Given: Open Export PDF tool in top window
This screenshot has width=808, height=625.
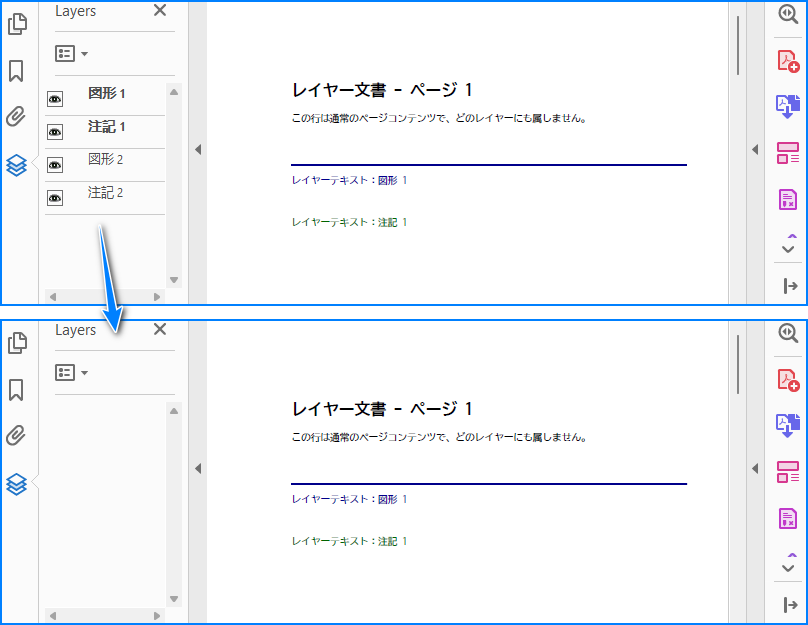Looking at the screenshot, I should click(x=788, y=107).
